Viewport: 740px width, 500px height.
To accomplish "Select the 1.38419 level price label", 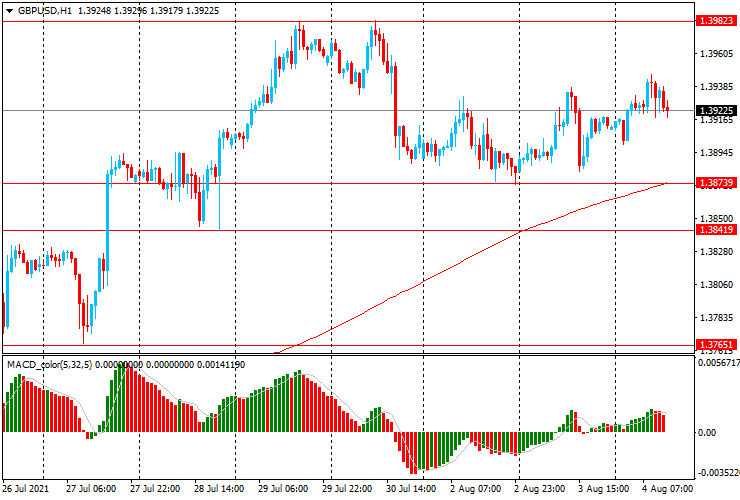I will click(716, 230).
